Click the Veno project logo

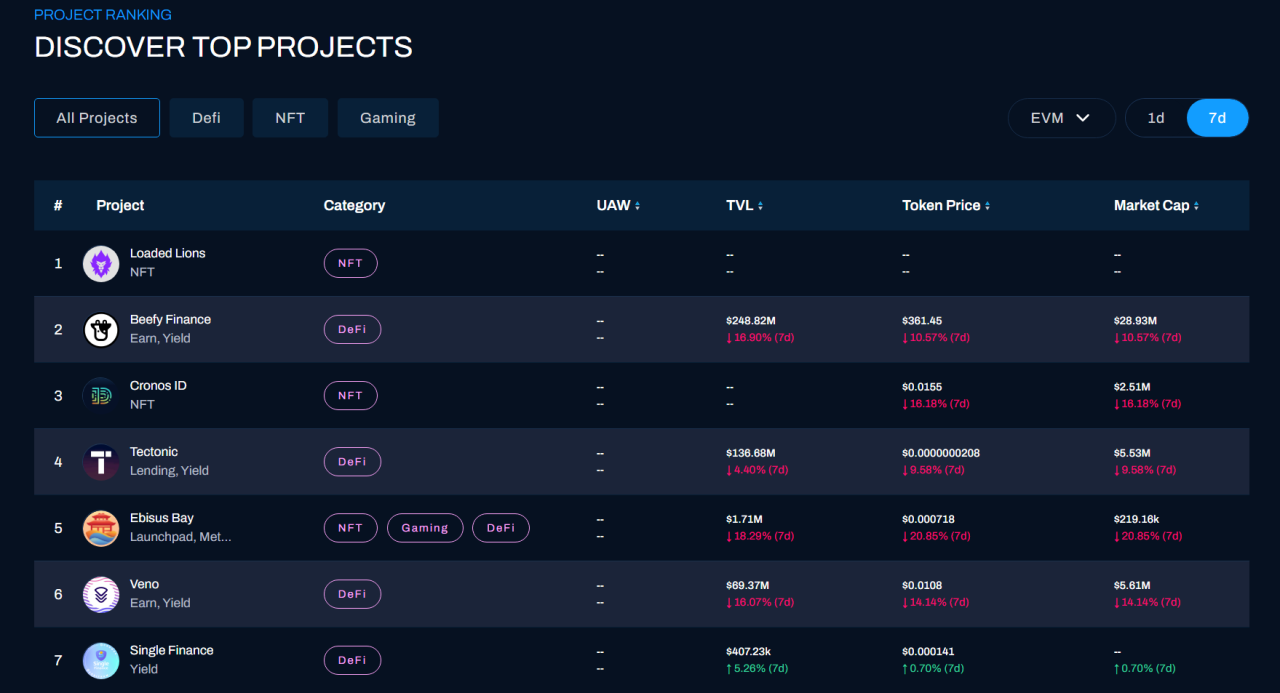pyautogui.click(x=101, y=594)
